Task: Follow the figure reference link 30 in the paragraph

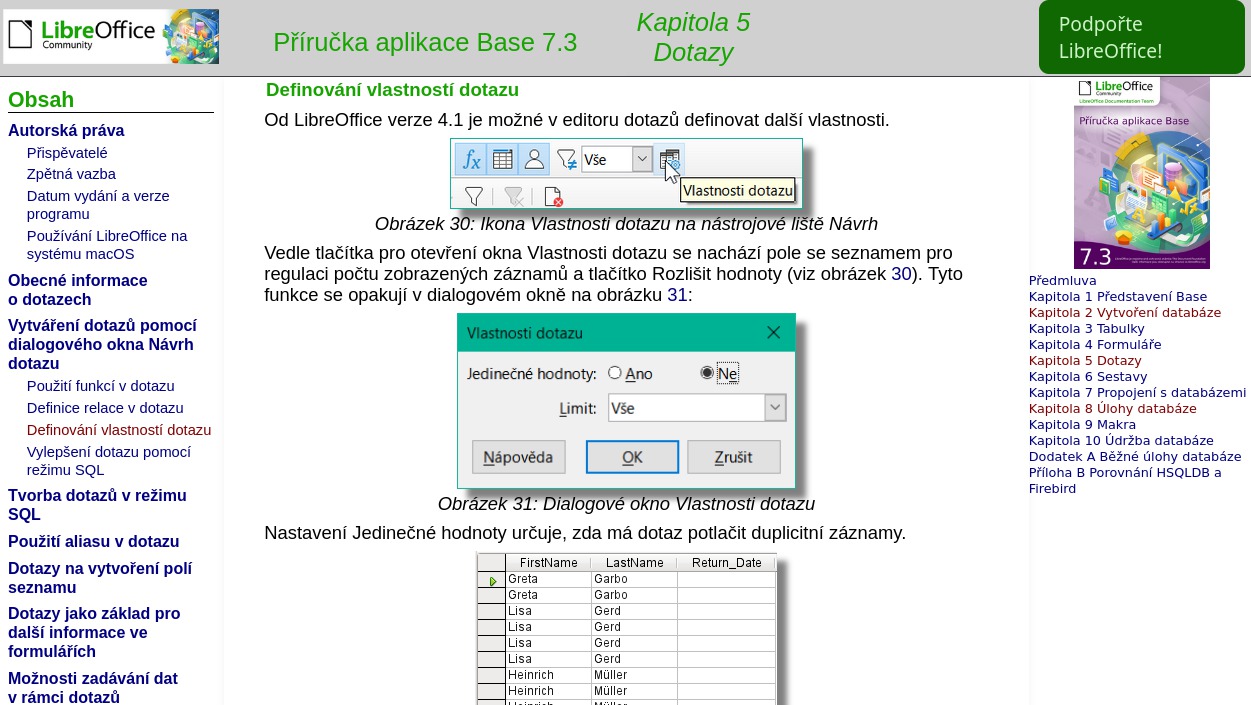Action: pos(901,274)
